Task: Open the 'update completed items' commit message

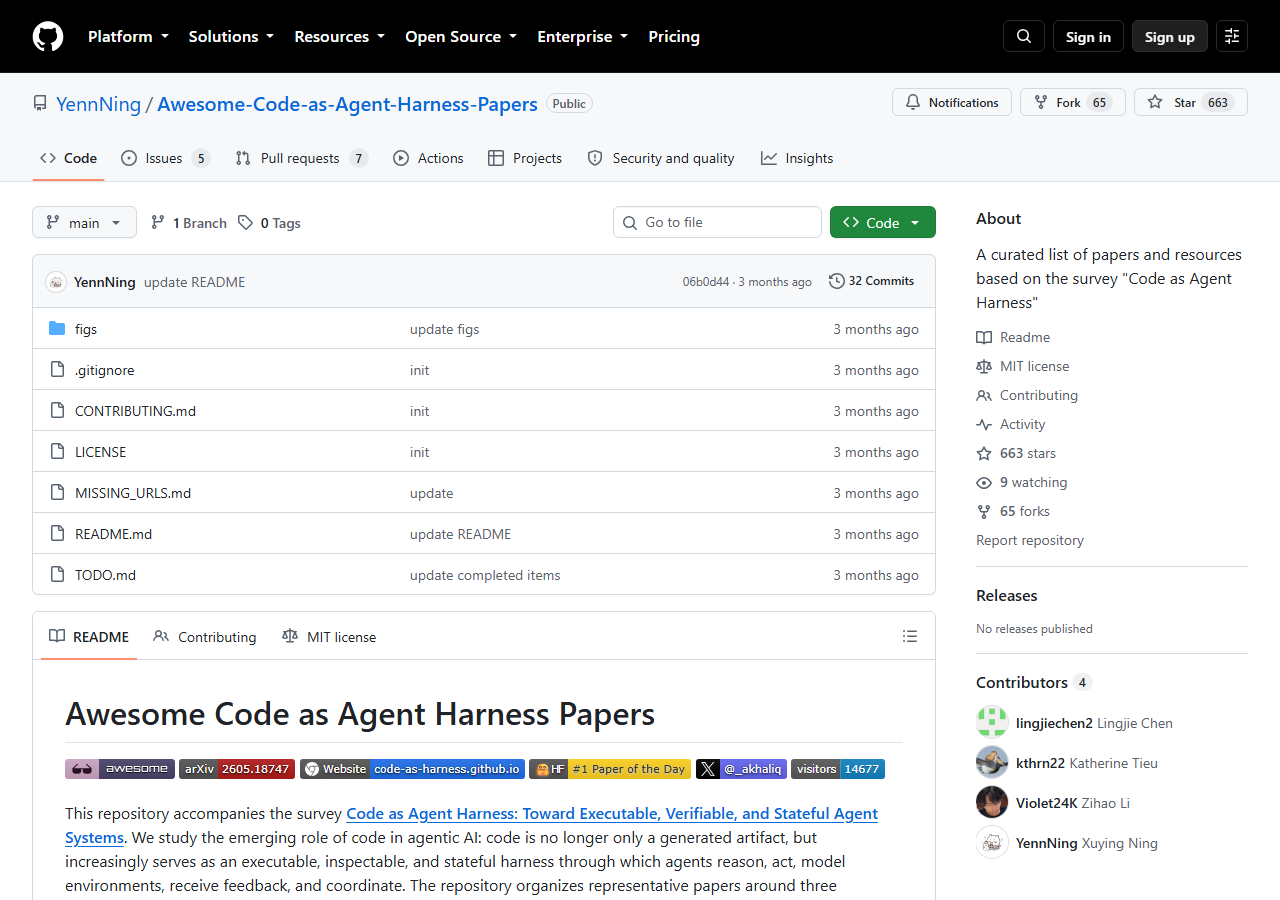Action: pyautogui.click(x=485, y=575)
